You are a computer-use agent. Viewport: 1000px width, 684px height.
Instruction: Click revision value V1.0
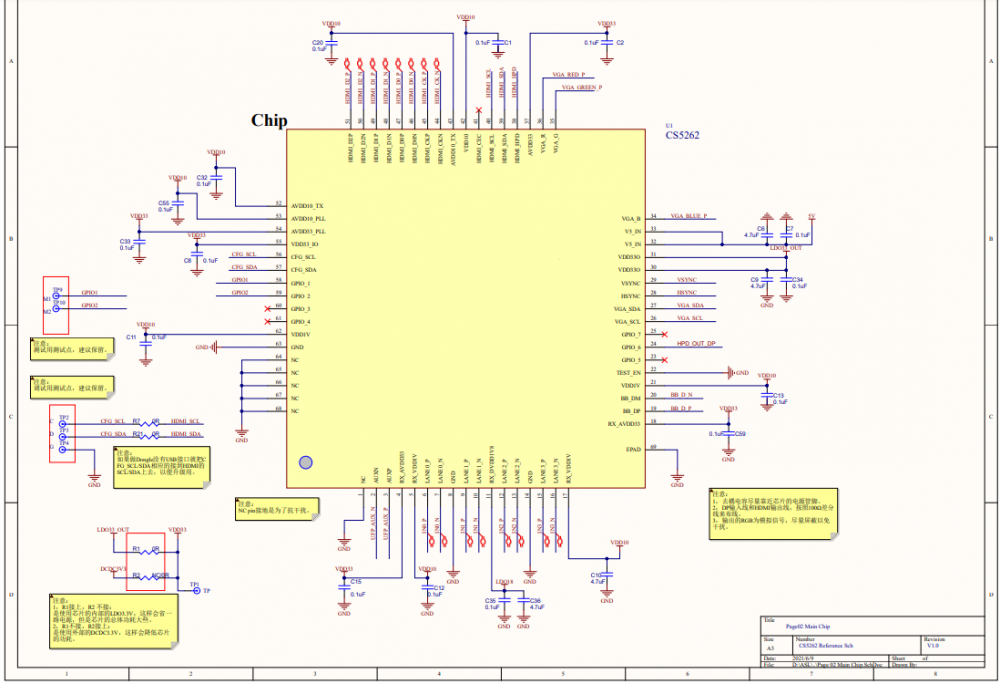[x=933, y=645]
